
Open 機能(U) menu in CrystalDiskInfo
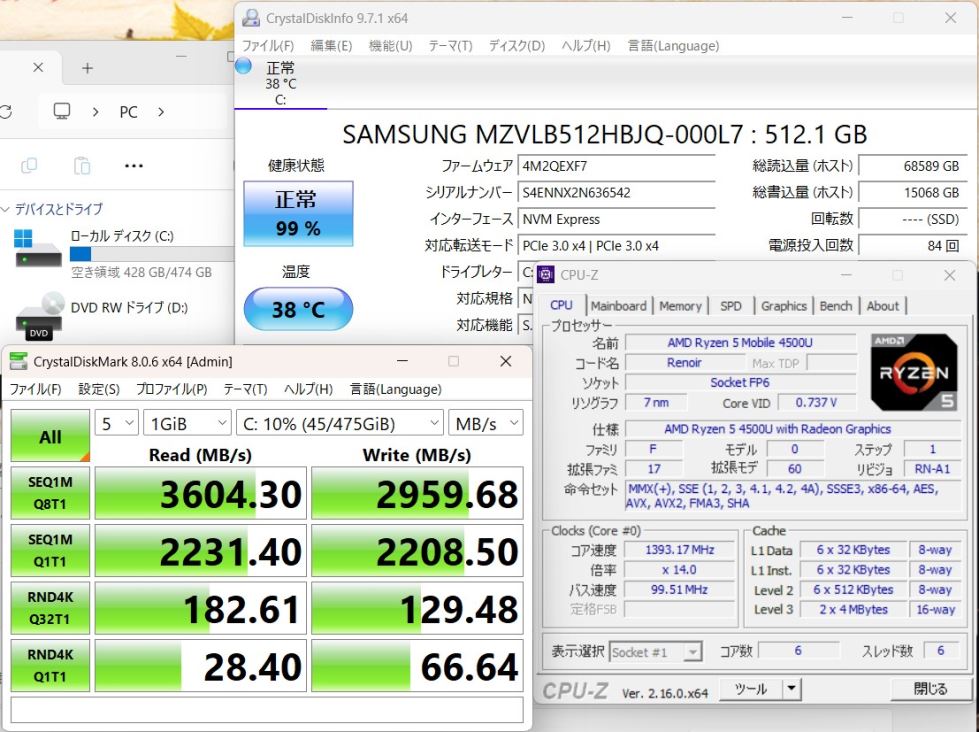pyautogui.click(x=390, y=46)
